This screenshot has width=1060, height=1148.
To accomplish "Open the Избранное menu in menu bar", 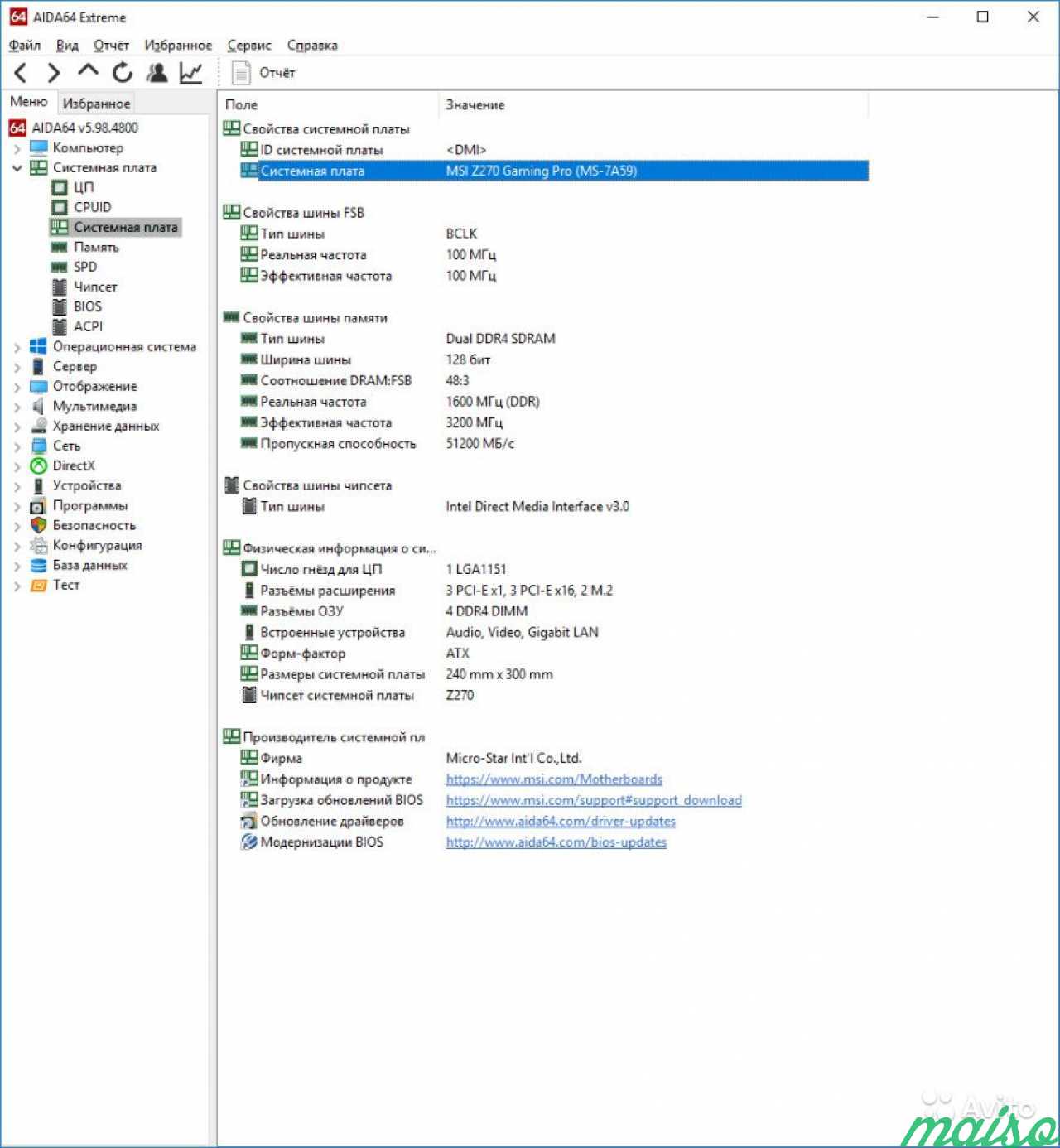I will pyautogui.click(x=178, y=46).
